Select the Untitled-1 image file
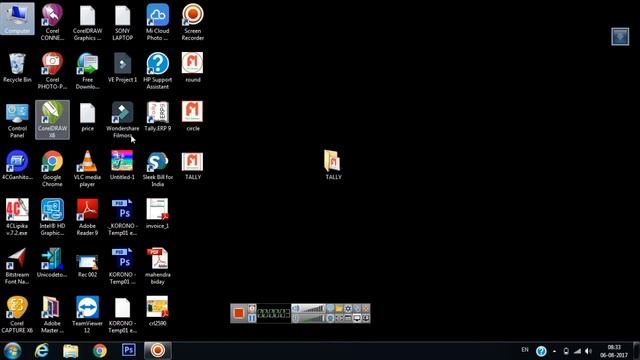This screenshot has height=360, width=640. [x=122, y=165]
